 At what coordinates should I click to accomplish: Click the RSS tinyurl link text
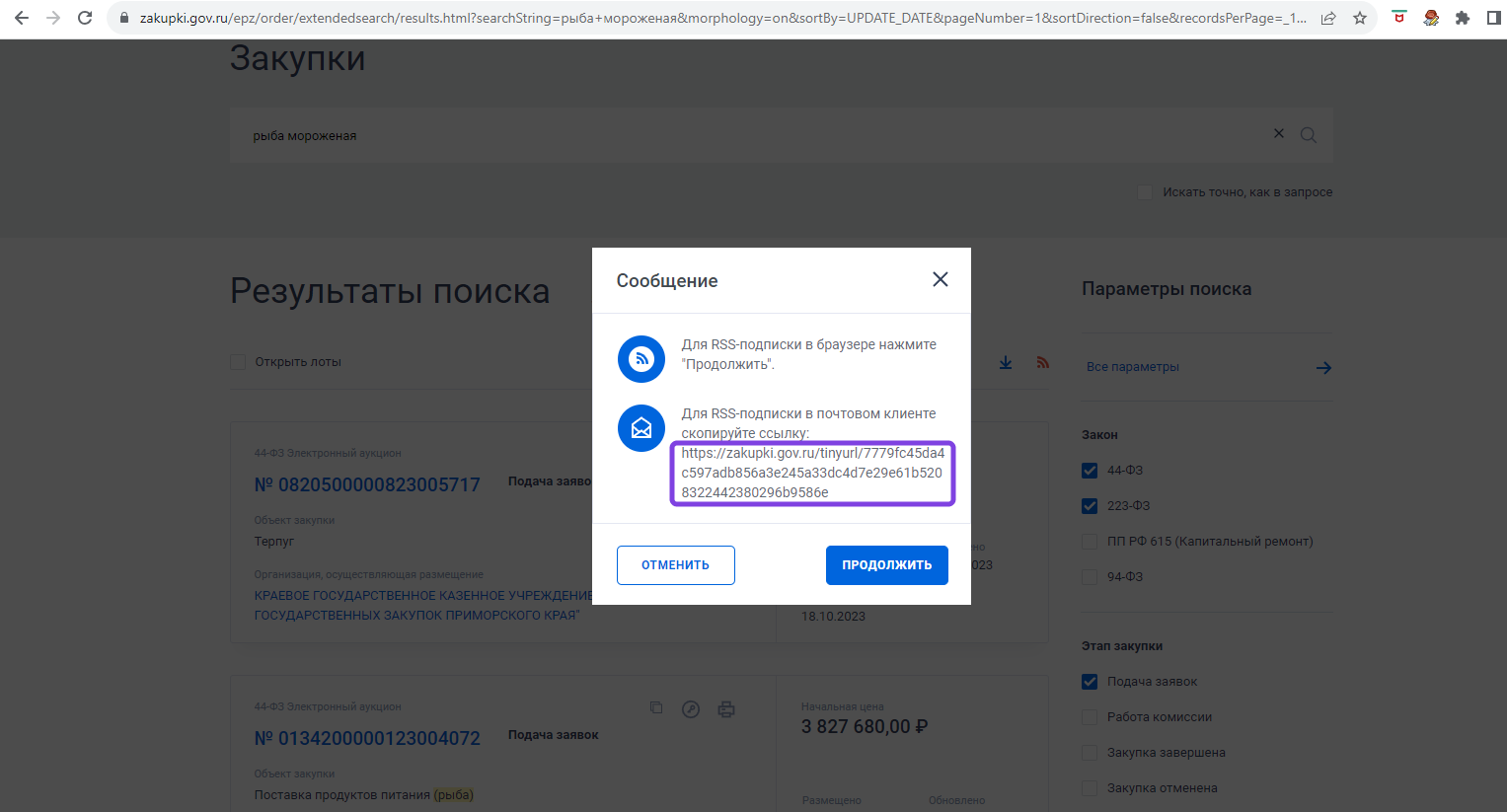[x=812, y=473]
